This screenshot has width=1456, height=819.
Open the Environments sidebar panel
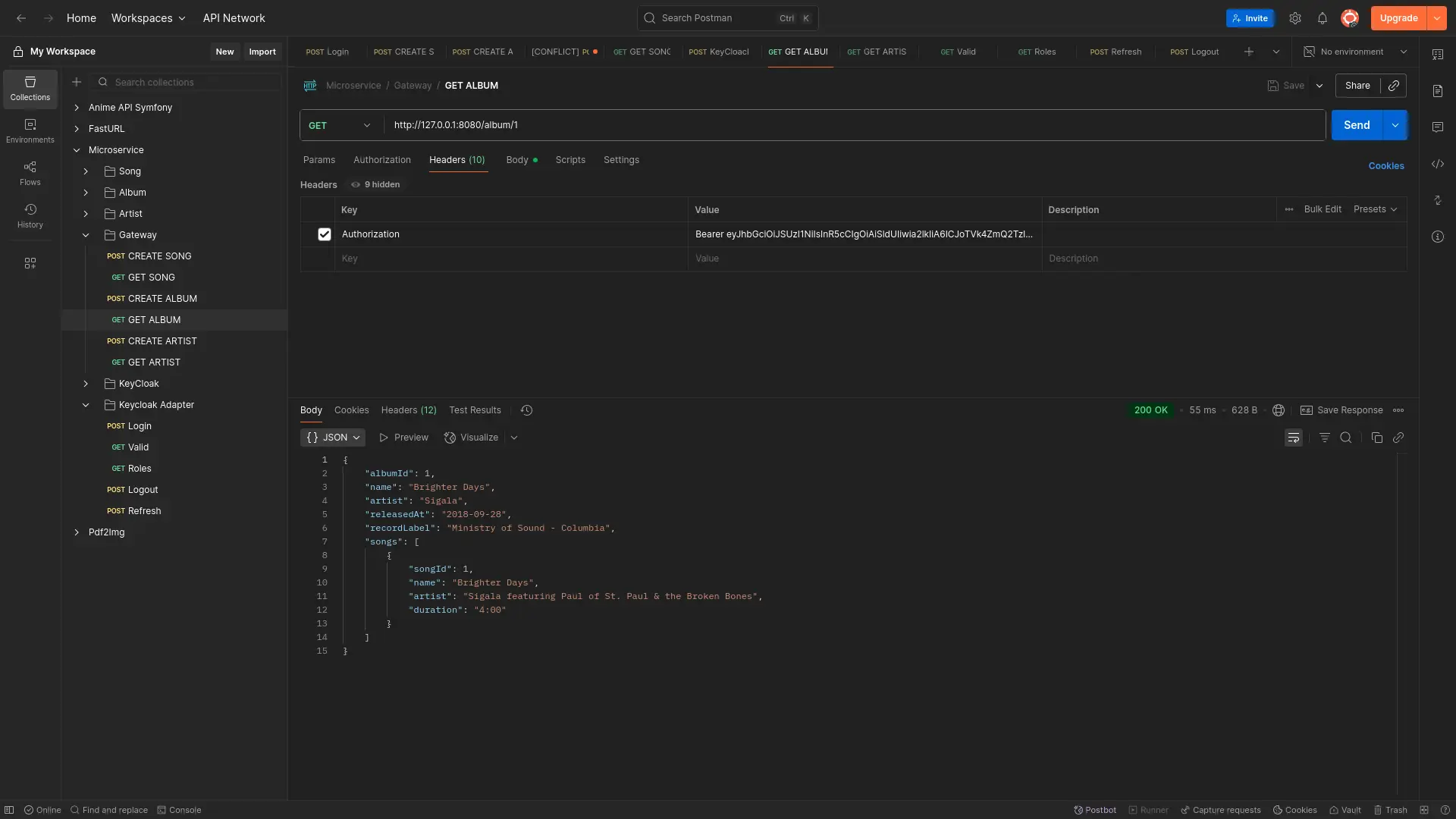[30, 131]
